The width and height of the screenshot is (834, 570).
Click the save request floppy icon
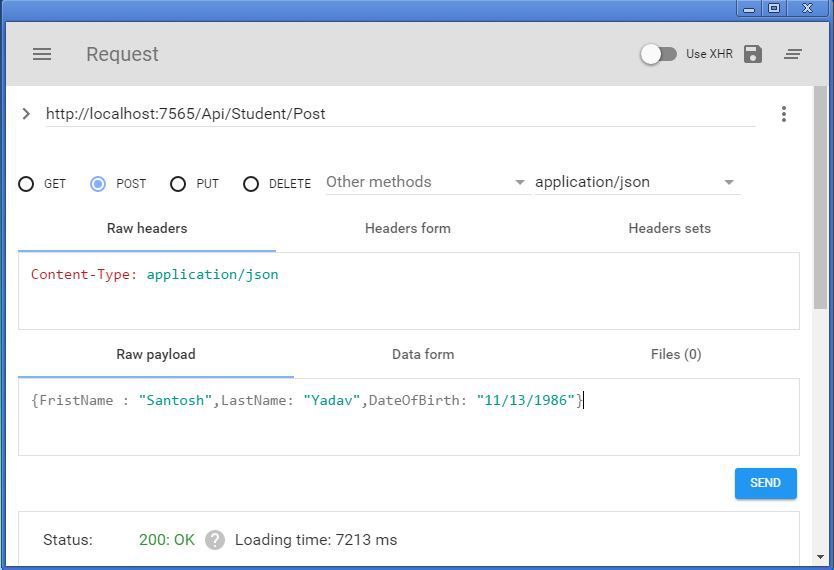pyautogui.click(x=753, y=54)
